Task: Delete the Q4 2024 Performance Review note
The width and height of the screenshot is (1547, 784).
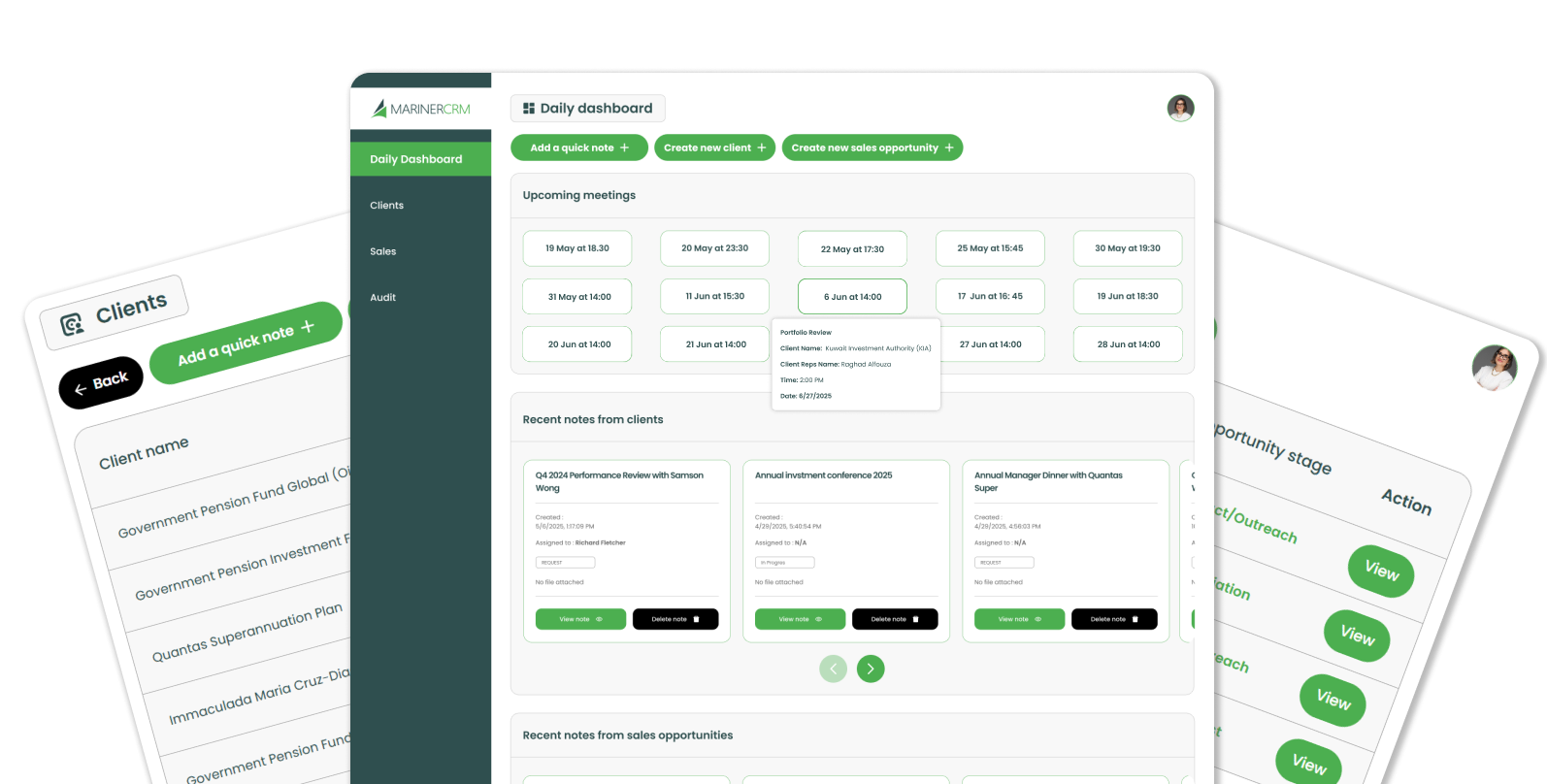Action: click(675, 619)
